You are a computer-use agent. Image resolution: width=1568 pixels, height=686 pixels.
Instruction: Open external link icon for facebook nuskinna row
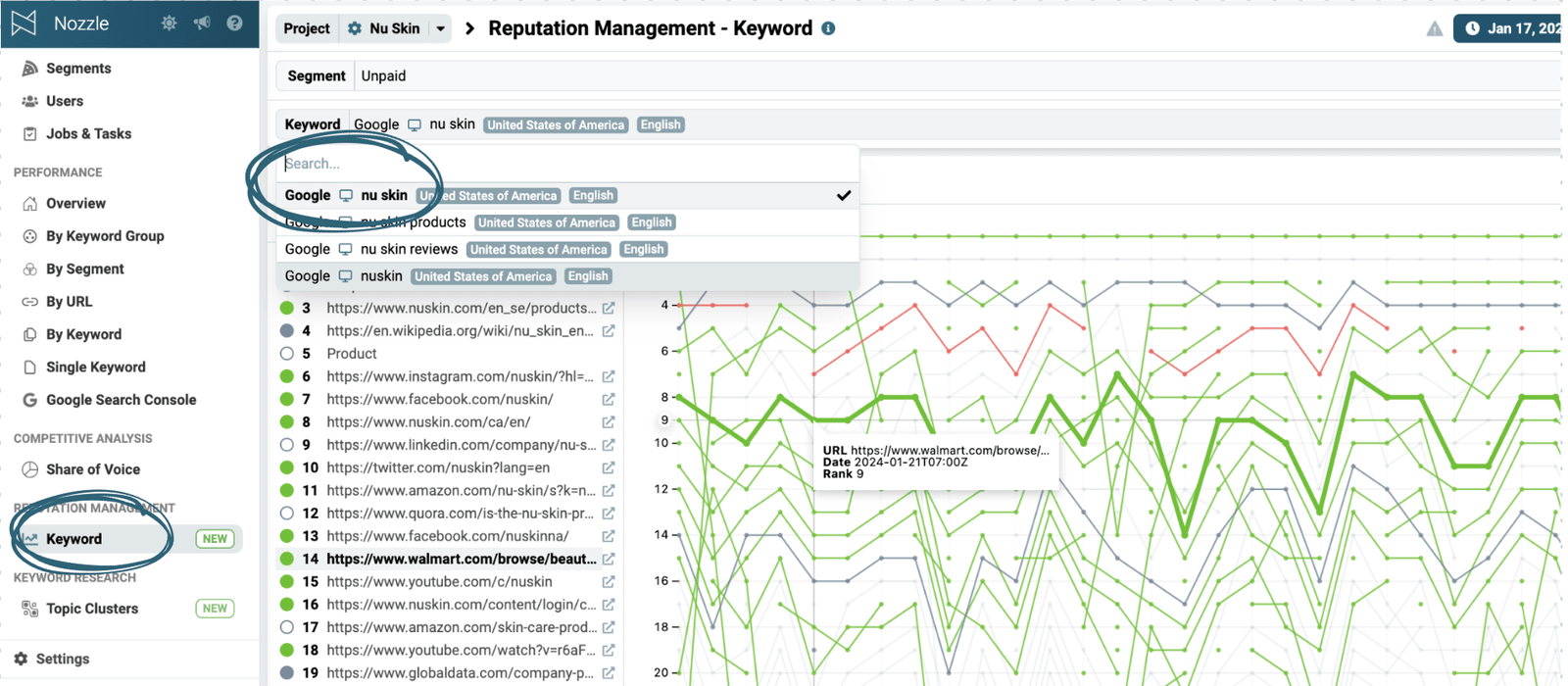(x=609, y=536)
